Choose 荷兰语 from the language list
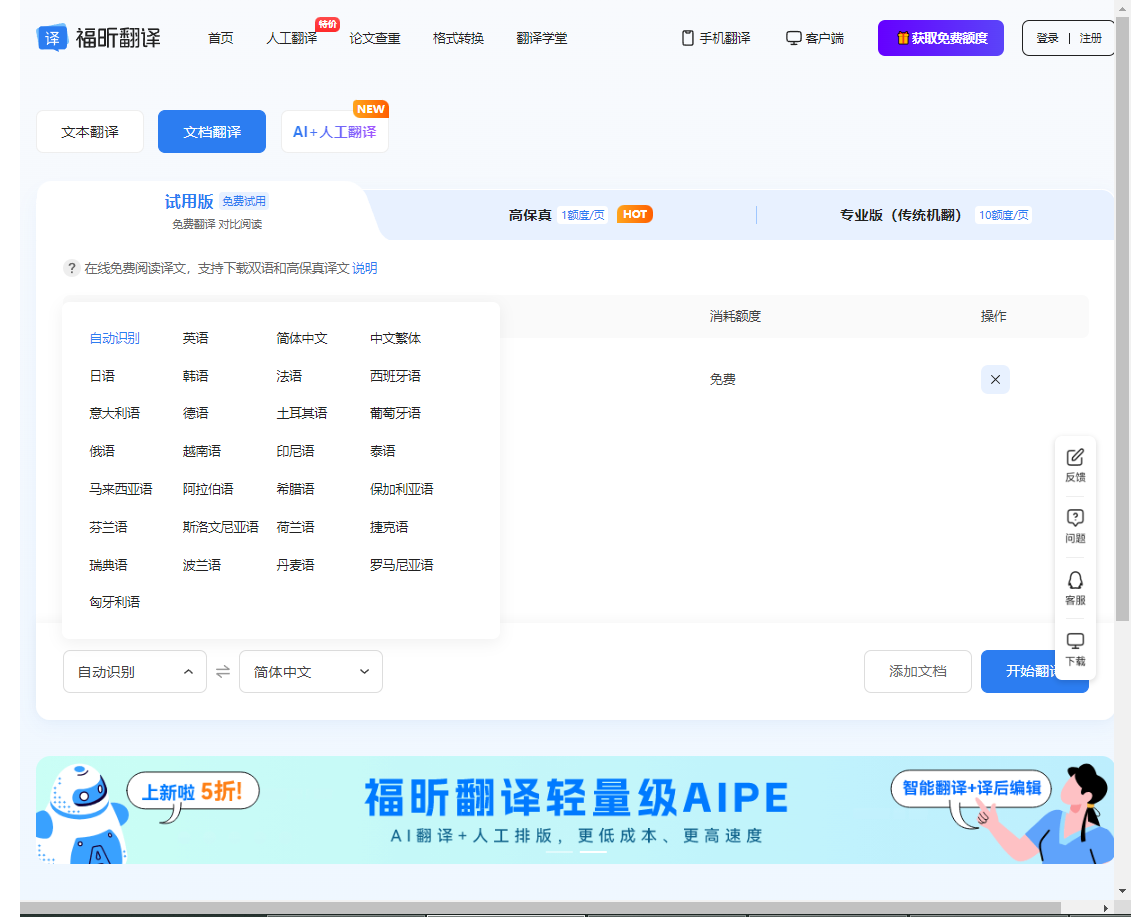 296,527
